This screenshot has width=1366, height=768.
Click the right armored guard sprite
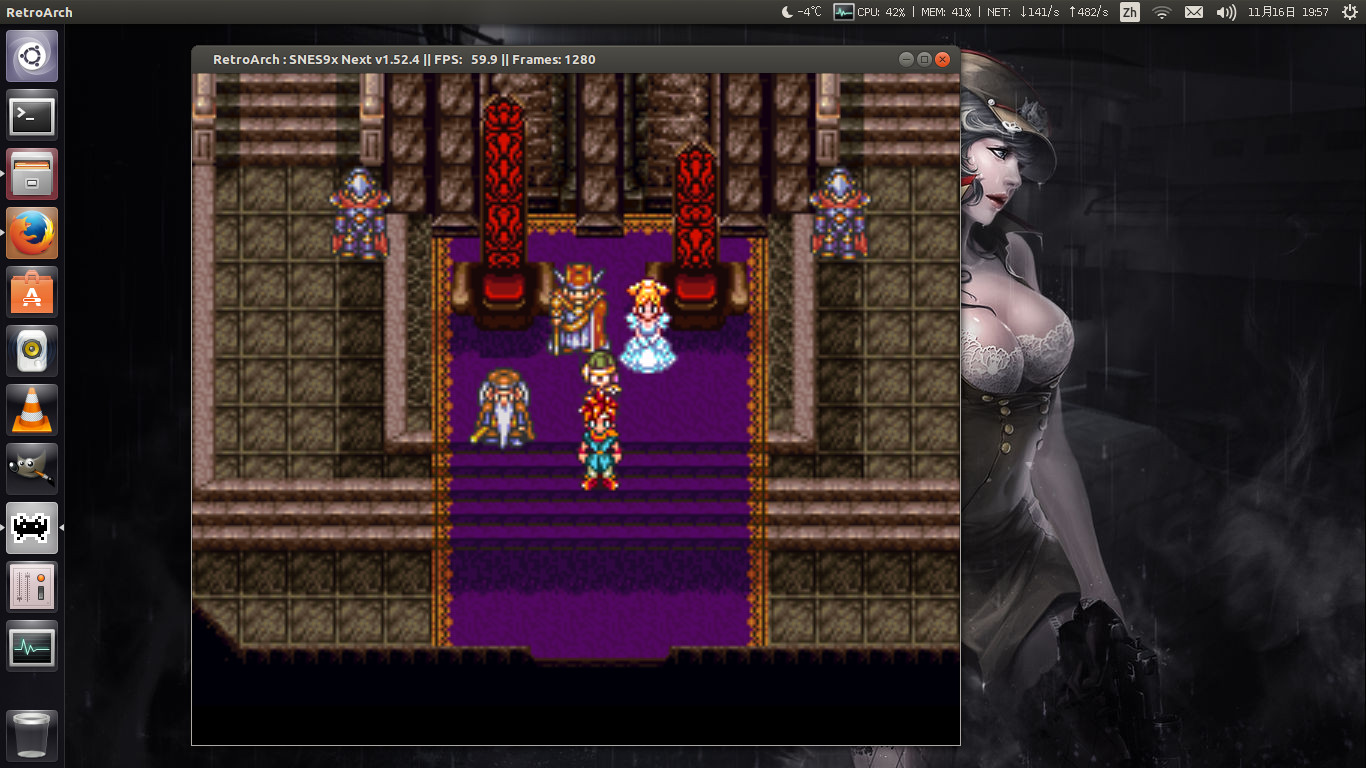tap(839, 213)
